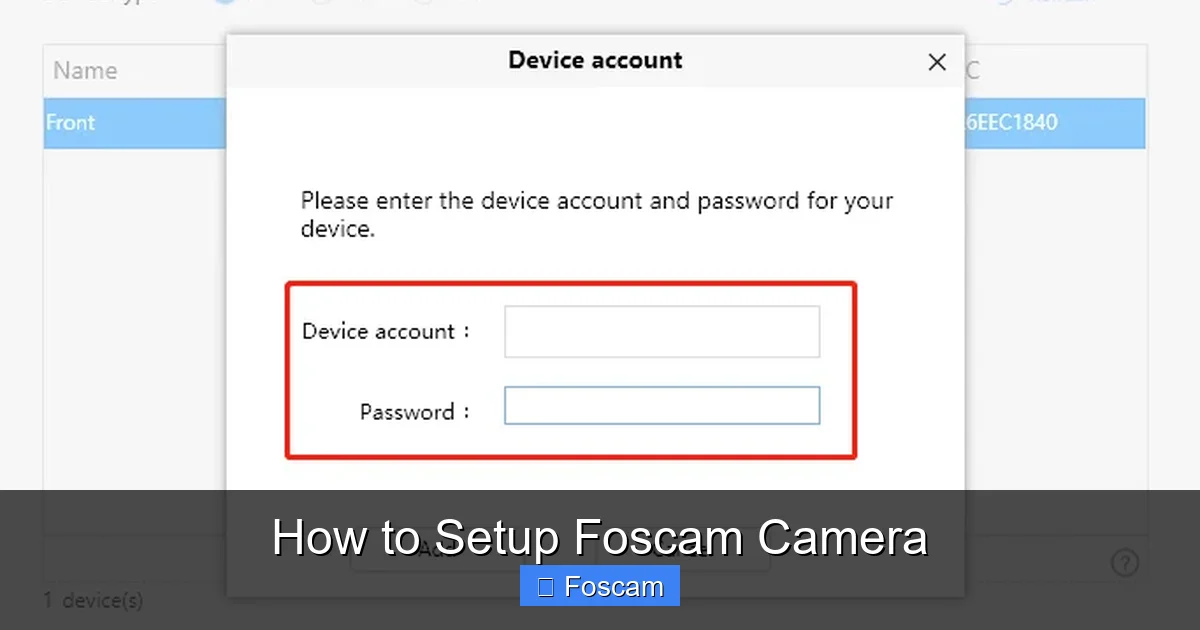Click the Name column header
The width and height of the screenshot is (1200, 630).
click(x=85, y=70)
